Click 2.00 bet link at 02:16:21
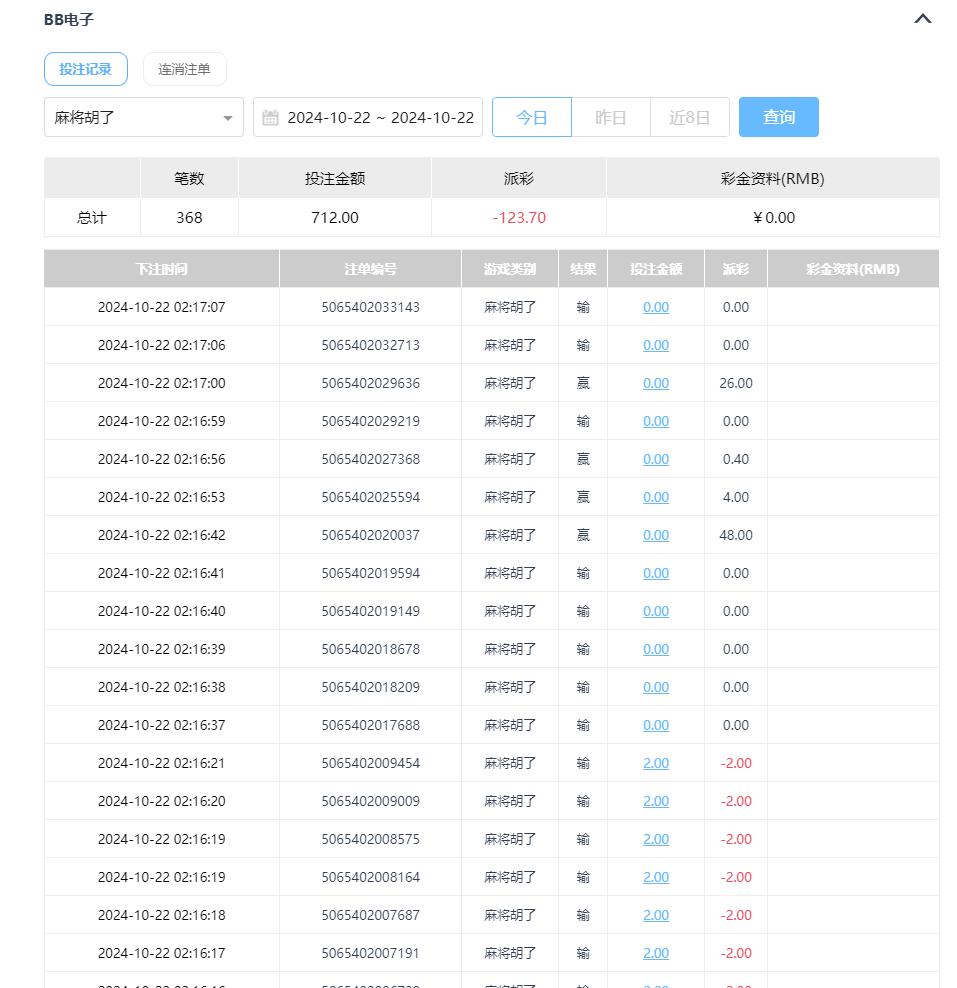Screen dimensions: 957x988 (656, 763)
